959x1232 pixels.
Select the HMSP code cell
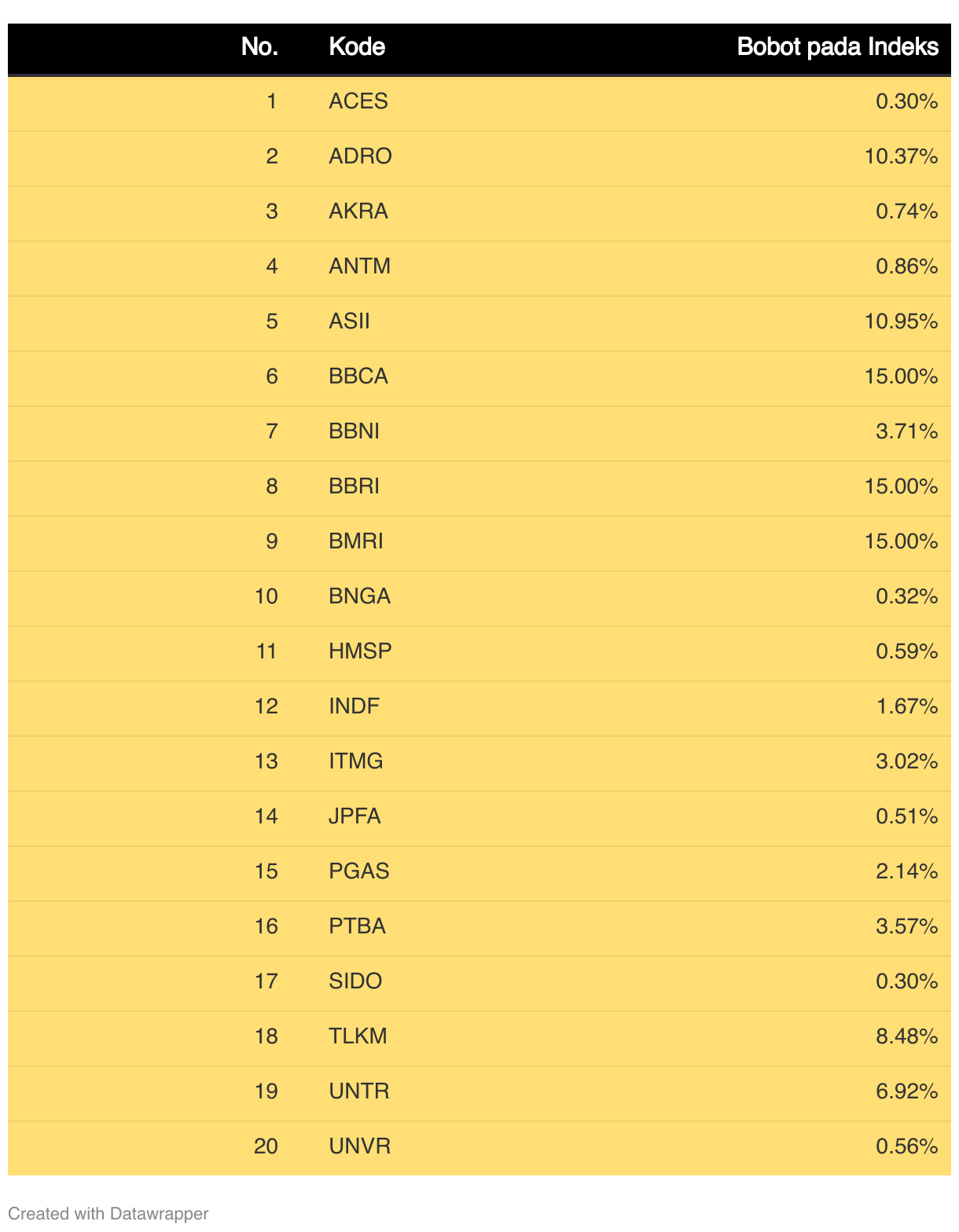point(360,651)
